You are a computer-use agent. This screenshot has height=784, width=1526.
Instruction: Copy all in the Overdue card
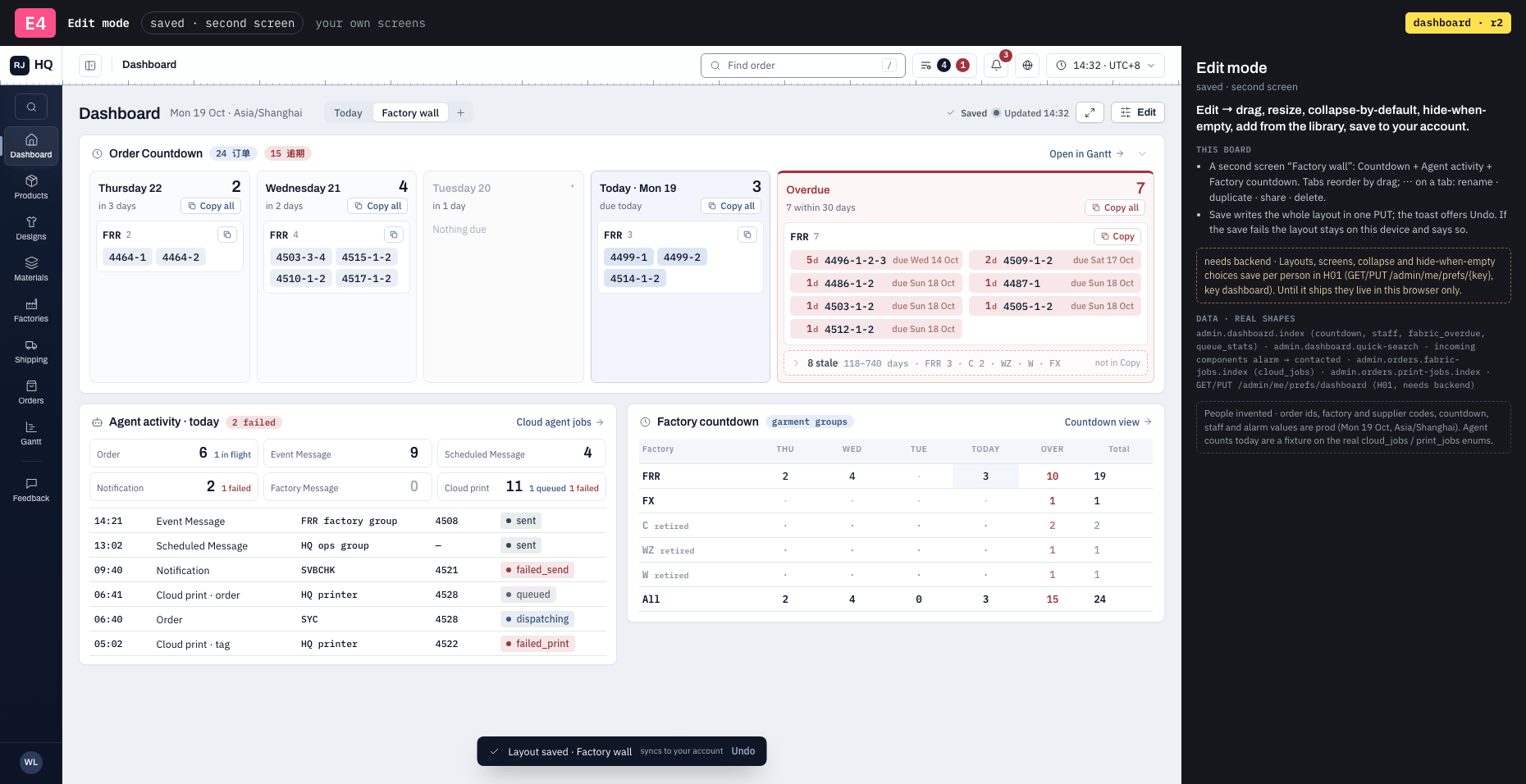[1115, 207]
